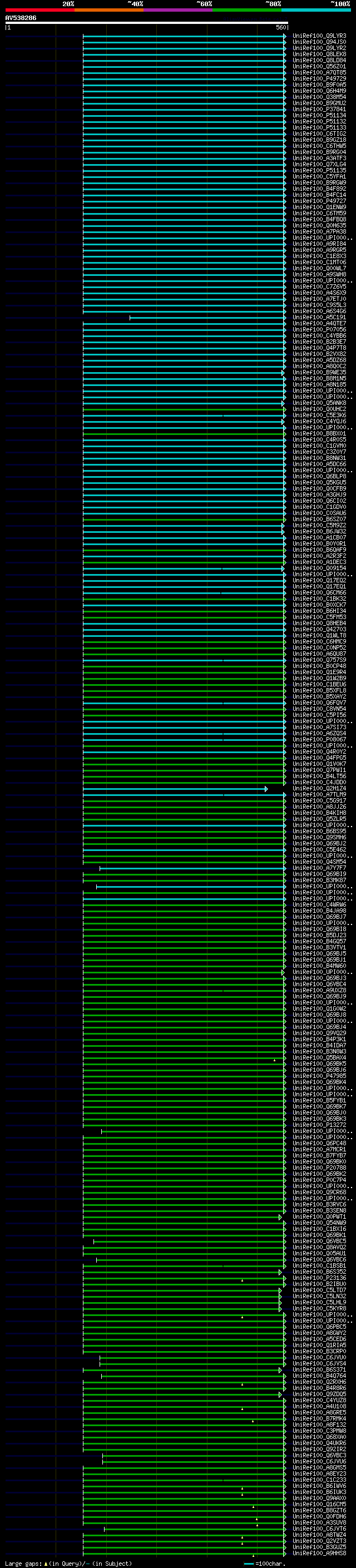Select the query name AV538286
The width and height of the screenshot is (356, 1568).
[x=21, y=18]
